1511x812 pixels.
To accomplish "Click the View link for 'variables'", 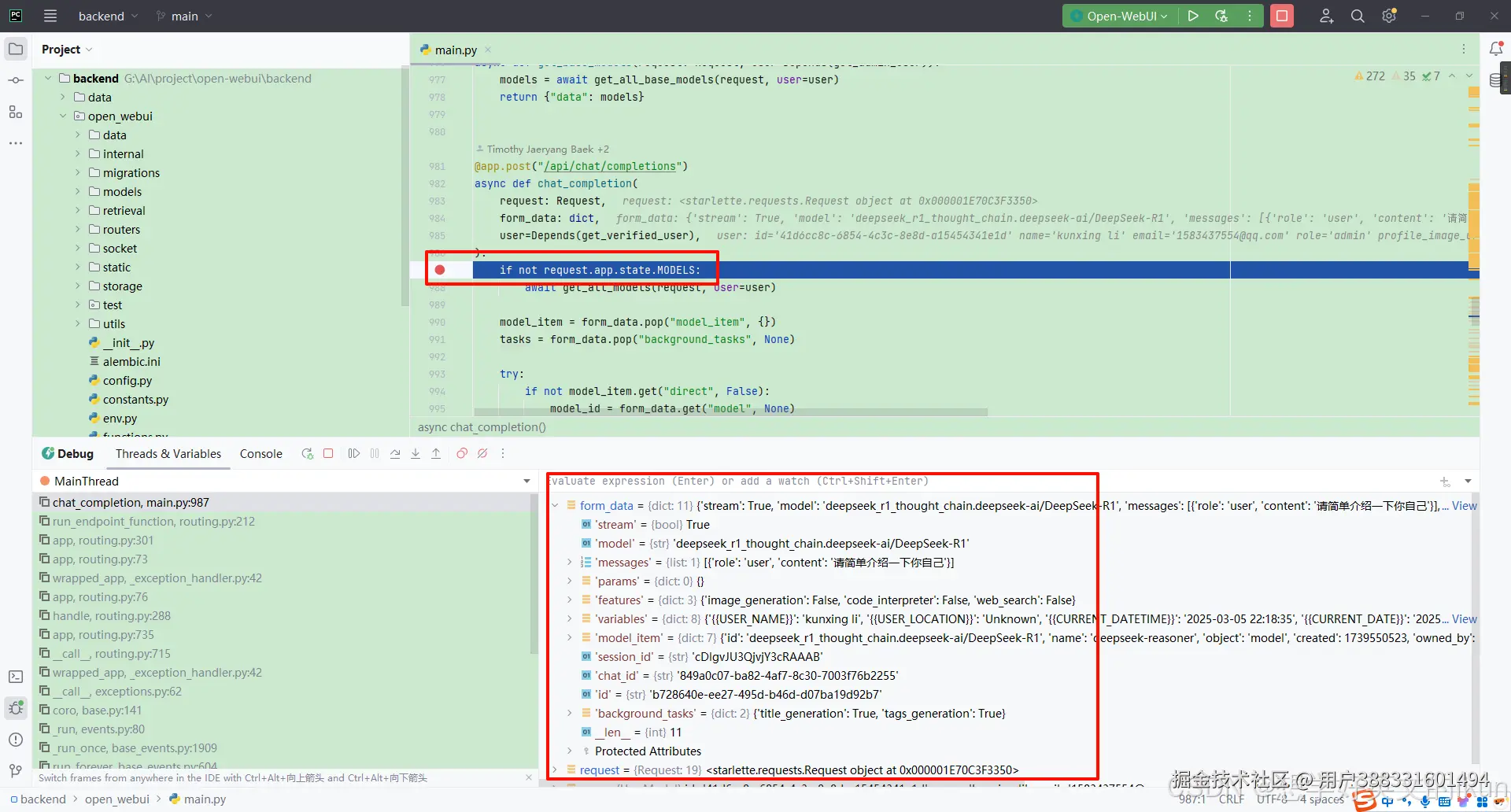I will 1465,619.
